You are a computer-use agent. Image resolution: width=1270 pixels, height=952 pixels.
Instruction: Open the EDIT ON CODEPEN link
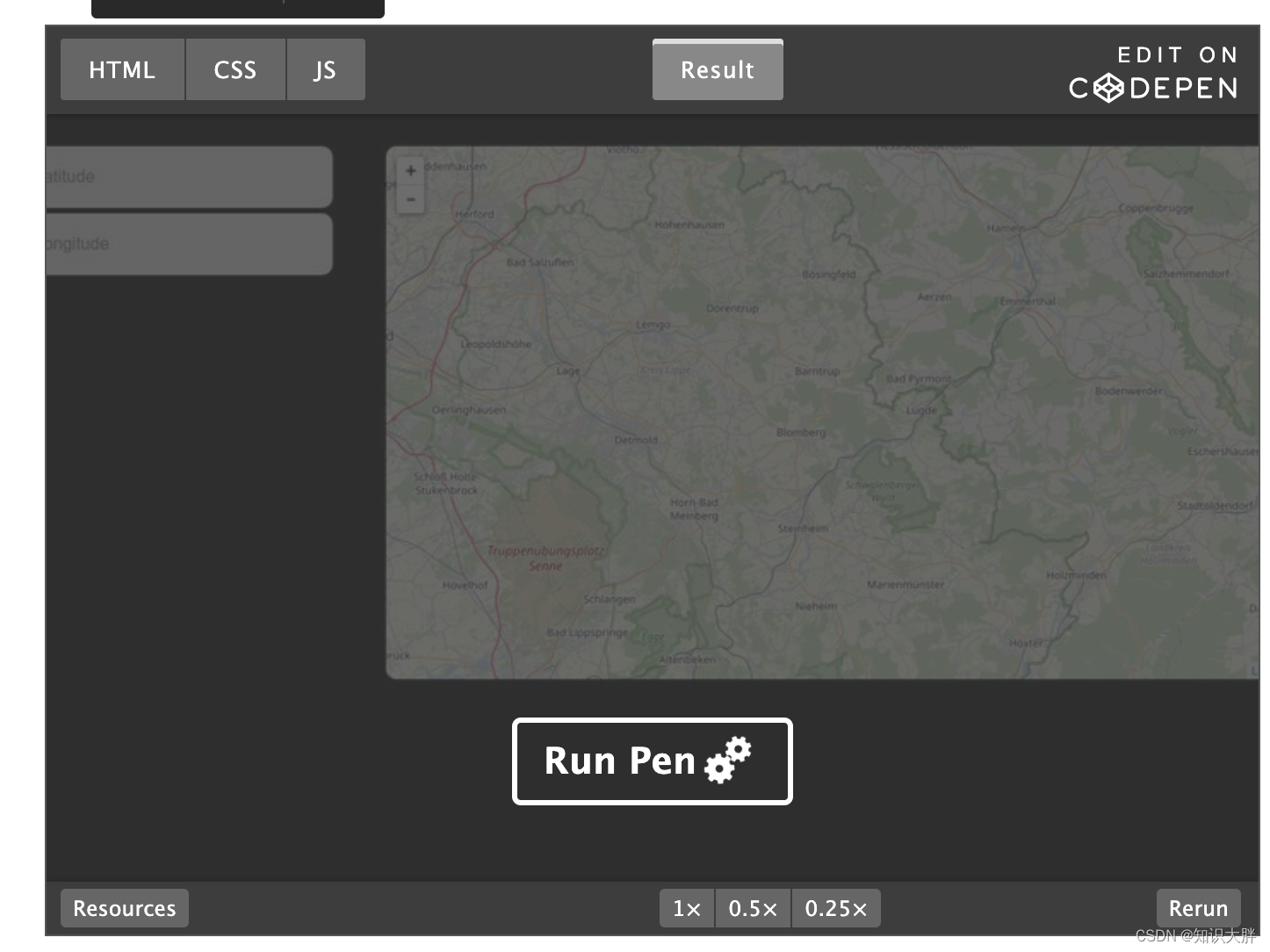click(x=1153, y=72)
